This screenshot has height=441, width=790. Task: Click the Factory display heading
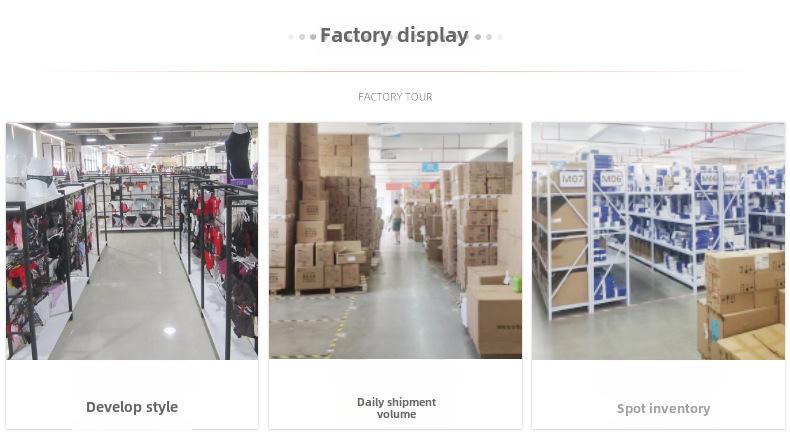(x=394, y=35)
